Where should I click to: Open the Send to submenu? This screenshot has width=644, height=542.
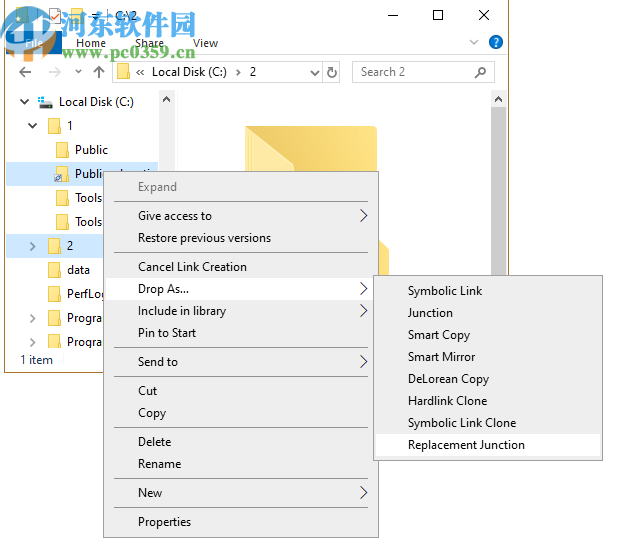pos(241,362)
